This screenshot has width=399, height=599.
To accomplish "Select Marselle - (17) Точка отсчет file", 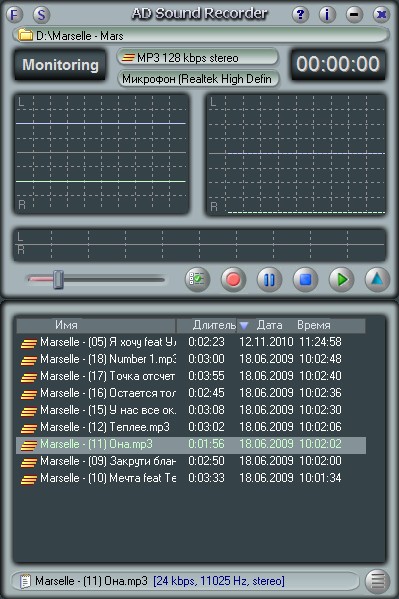I will point(191,376).
